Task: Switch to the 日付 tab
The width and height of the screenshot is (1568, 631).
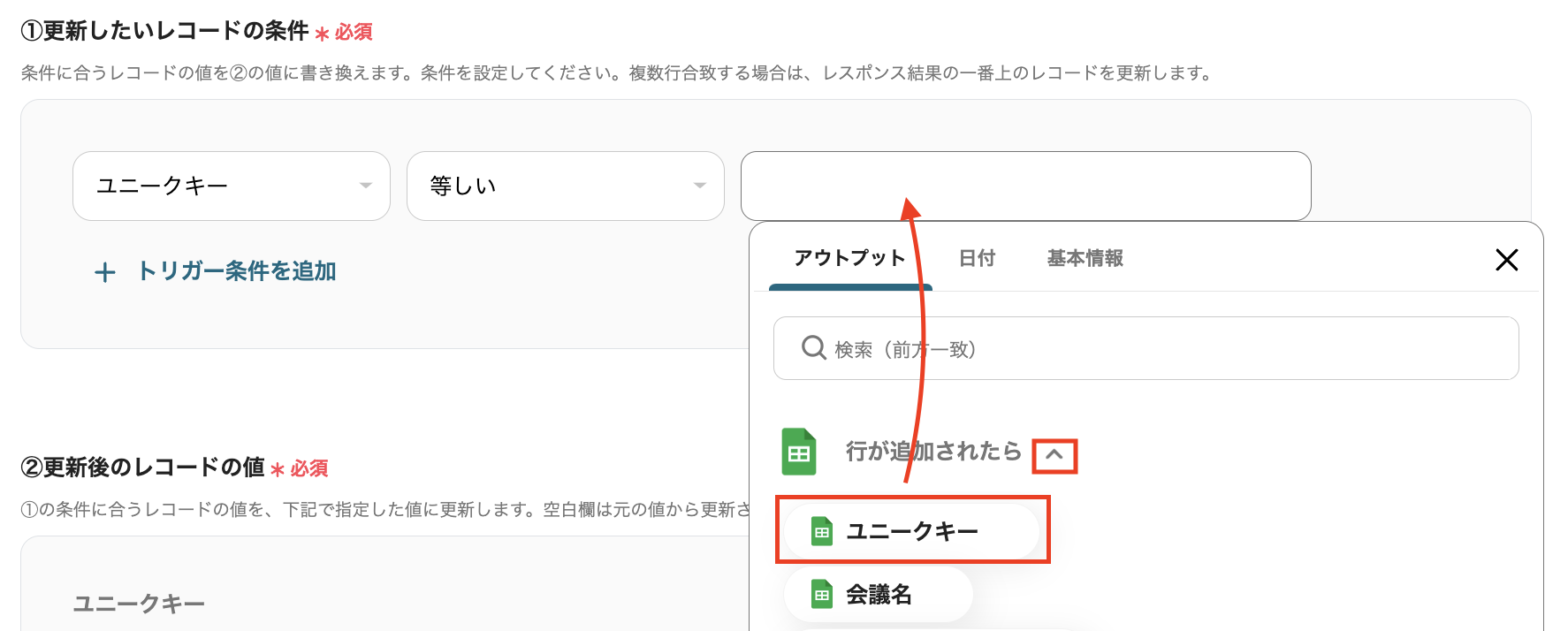Action: click(x=978, y=258)
